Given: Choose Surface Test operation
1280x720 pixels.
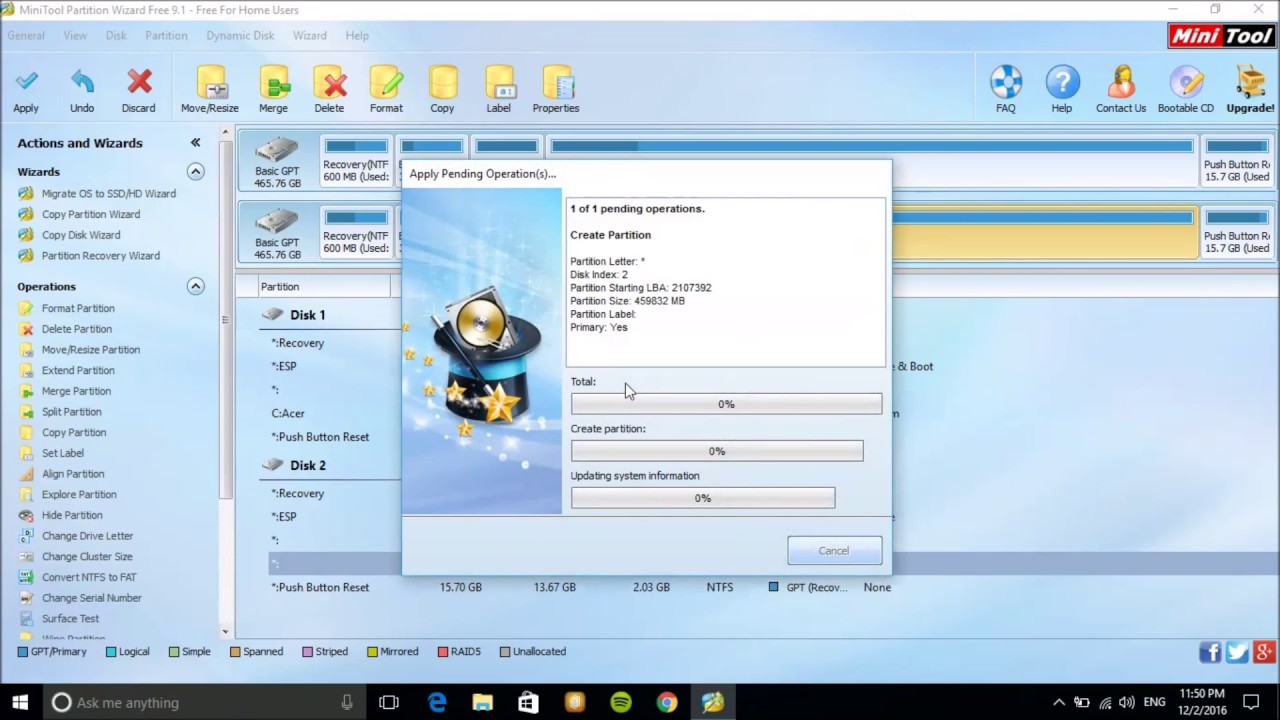Looking at the screenshot, I should pyautogui.click(x=70, y=619).
